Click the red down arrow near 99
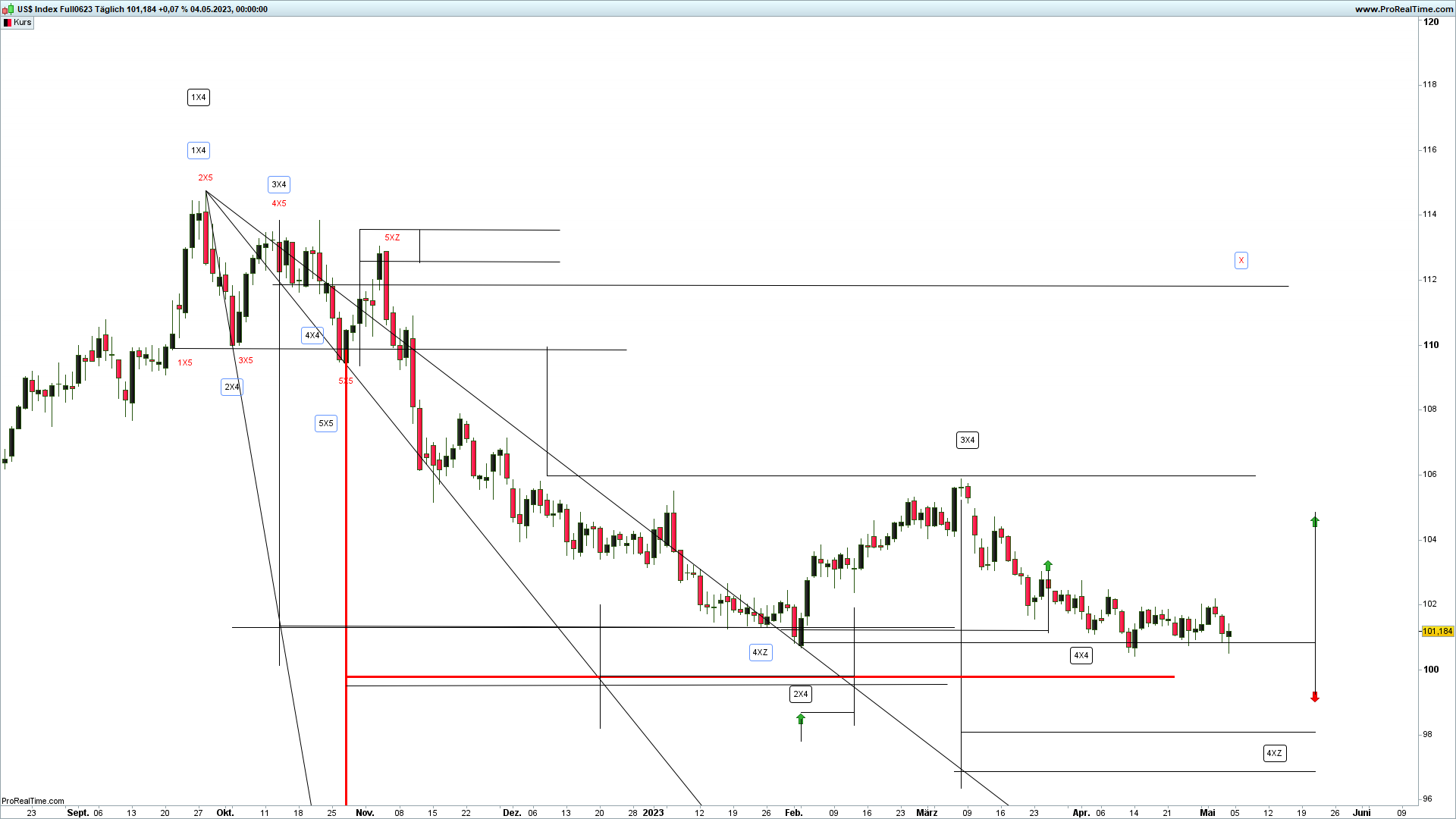 point(1315,696)
